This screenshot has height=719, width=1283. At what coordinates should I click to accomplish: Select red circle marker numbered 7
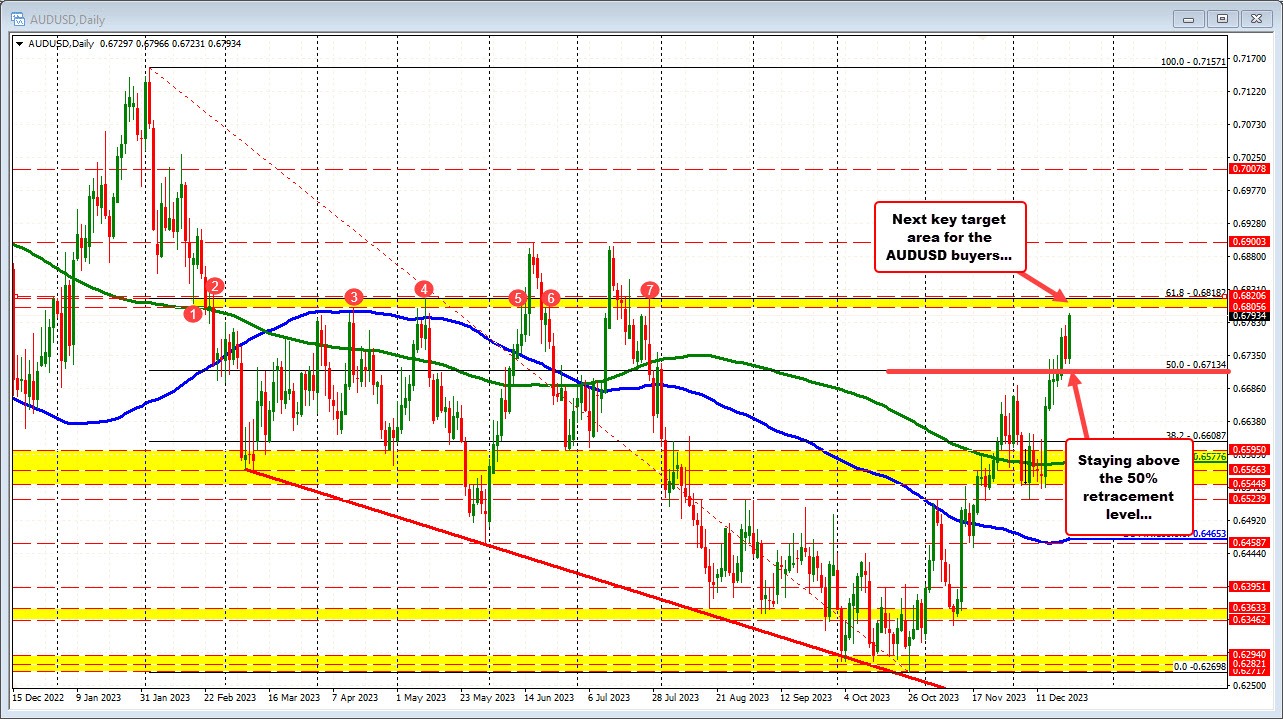[x=648, y=290]
